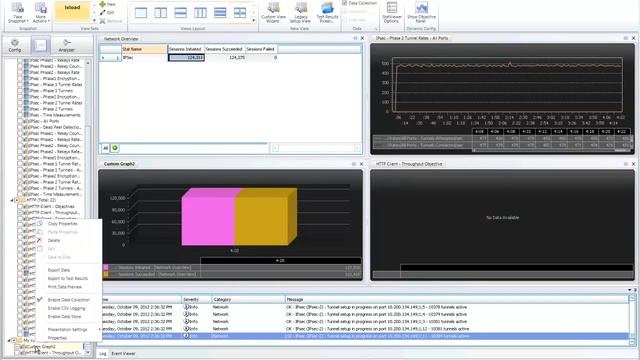The height and width of the screenshot is (360, 640).
Task: Click the Take Snapshot button
Action: tap(18, 12)
